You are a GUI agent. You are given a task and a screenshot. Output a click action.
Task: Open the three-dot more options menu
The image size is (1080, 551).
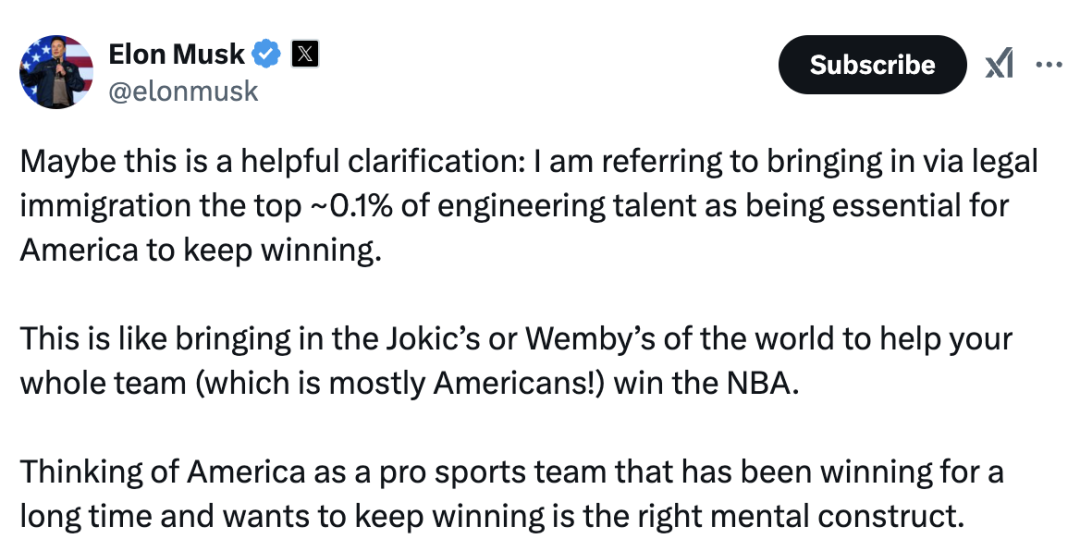pos(1048,65)
